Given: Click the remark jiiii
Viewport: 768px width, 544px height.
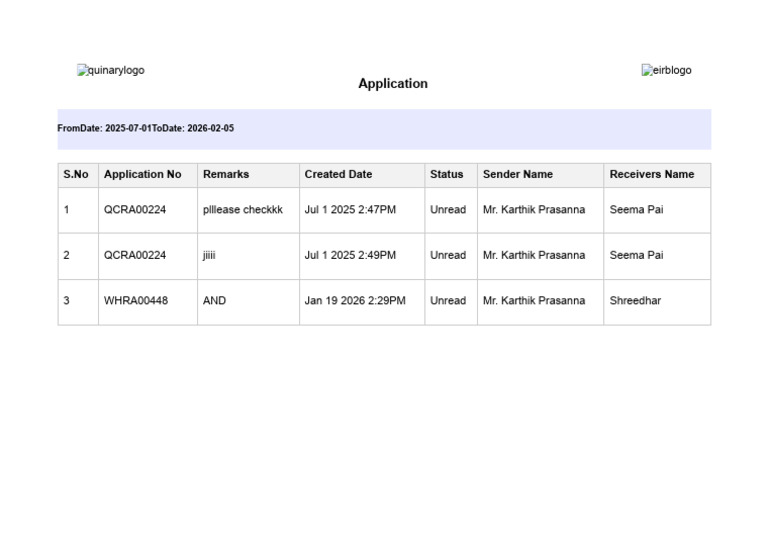Looking at the screenshot, I should [x=209, y=255].
